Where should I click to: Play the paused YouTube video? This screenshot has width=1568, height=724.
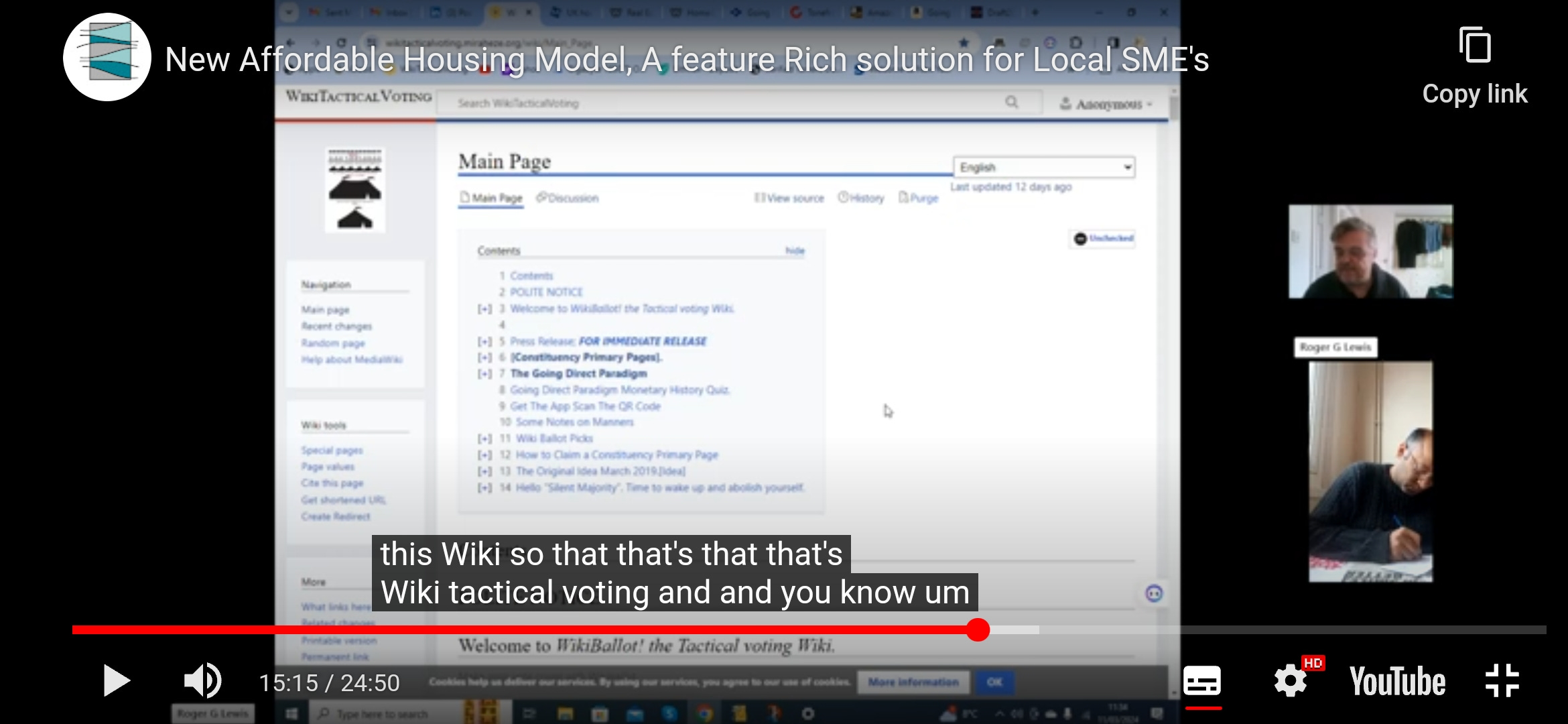(x=117, y=682)
